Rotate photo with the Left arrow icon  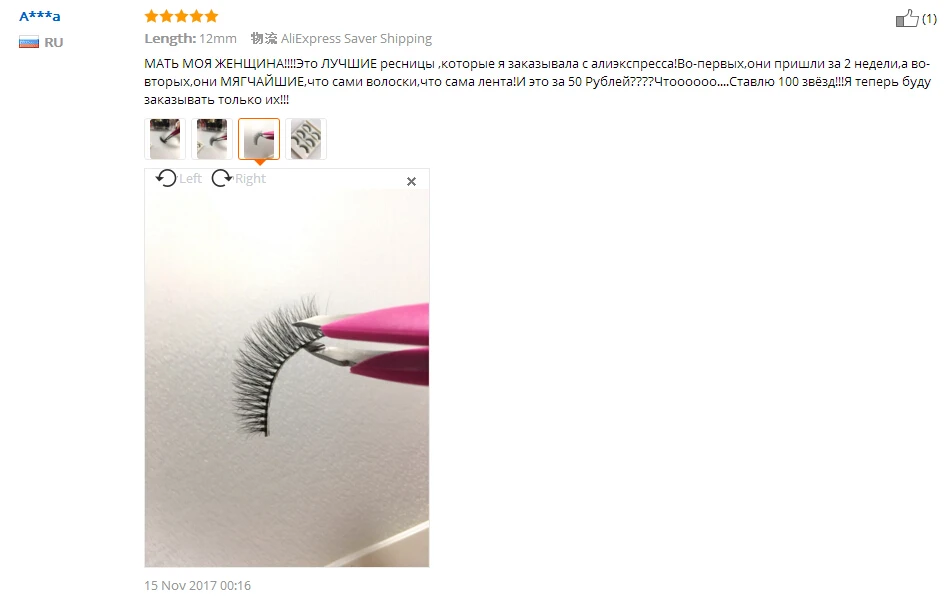click(x=166, y=178)
